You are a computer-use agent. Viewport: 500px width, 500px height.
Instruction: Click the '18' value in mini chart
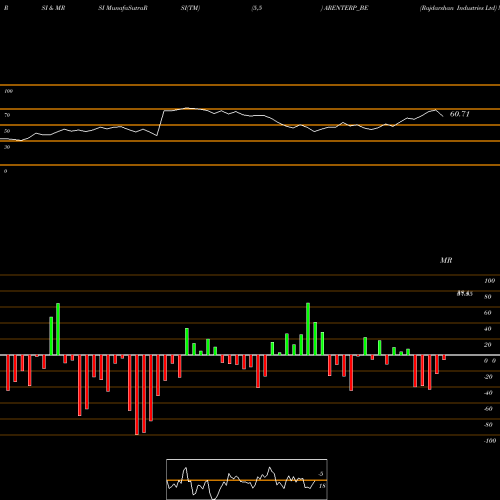[x=322, y=486]
